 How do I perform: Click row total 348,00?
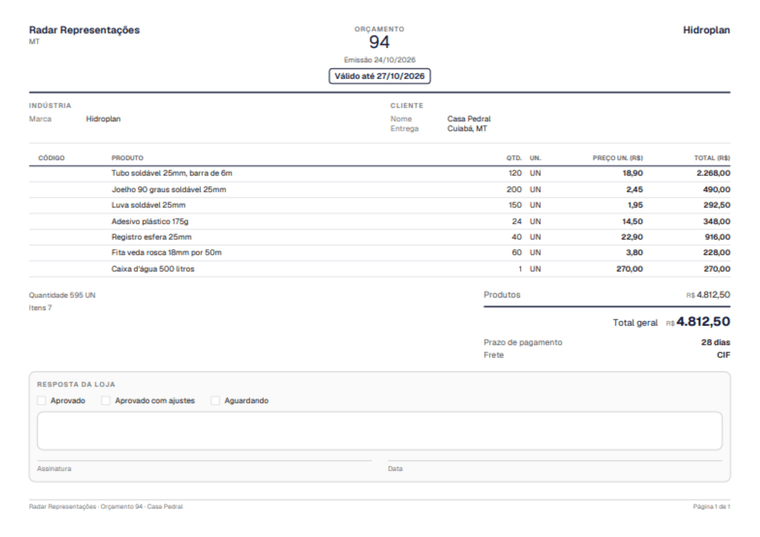tap(716, 221)
